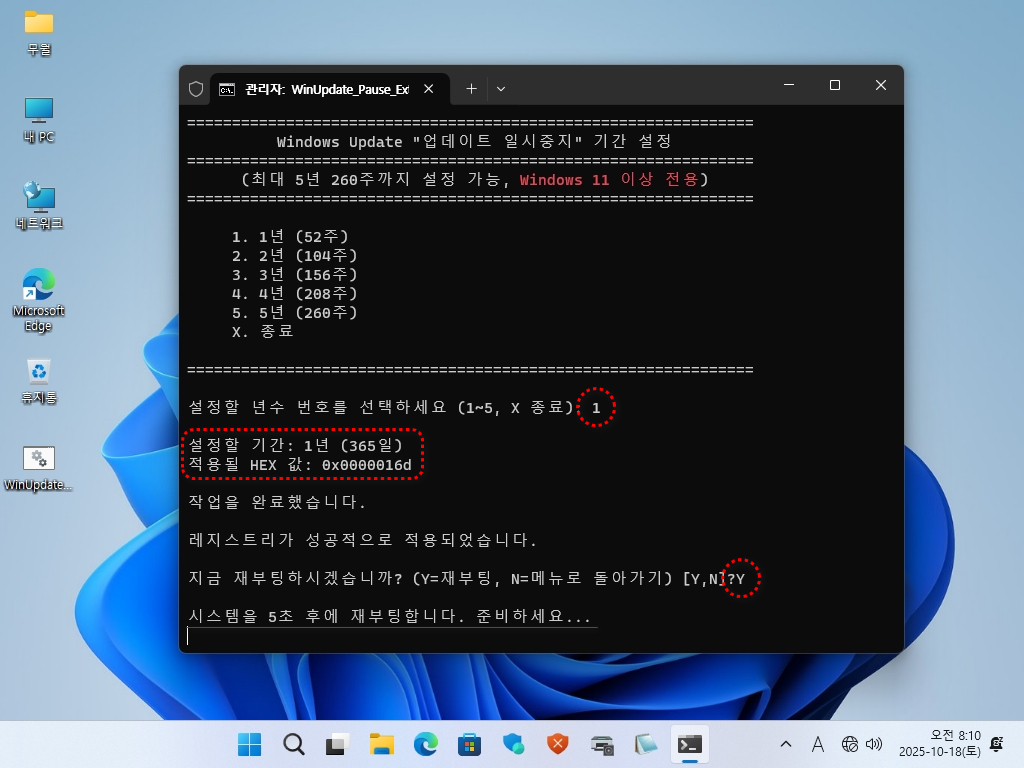Click the '시스템을 5초 후에 재부팅합니다' line
This screenshot has width=1024, height=768.
(390, 616)
